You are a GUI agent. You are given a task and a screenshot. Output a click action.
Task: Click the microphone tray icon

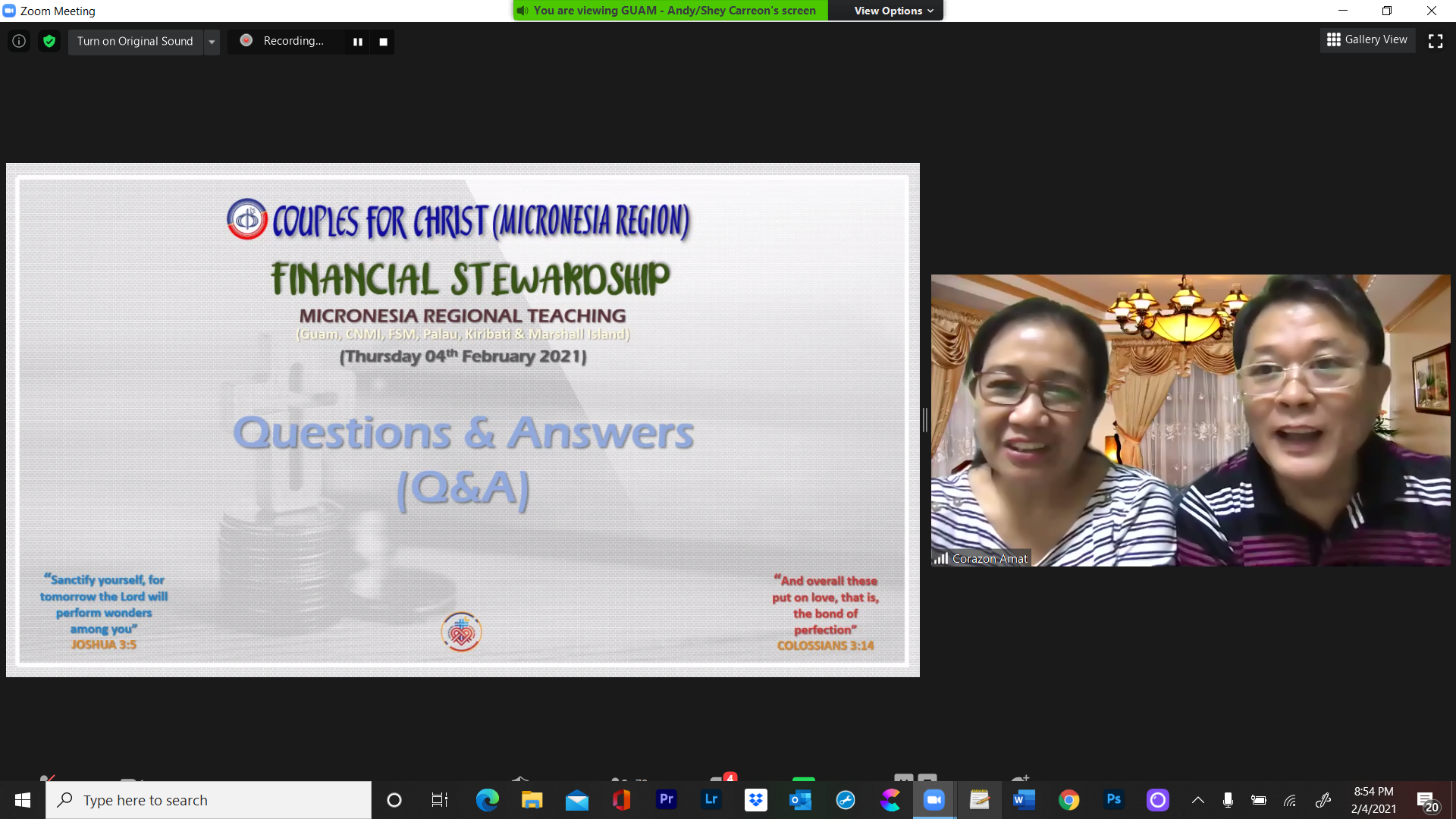[1228, 800]
